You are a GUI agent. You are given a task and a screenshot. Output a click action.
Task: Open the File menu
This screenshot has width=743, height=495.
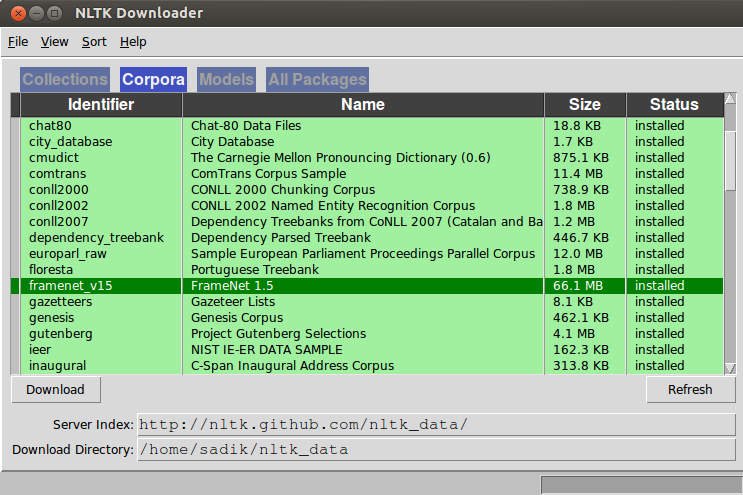click(18, 42)
